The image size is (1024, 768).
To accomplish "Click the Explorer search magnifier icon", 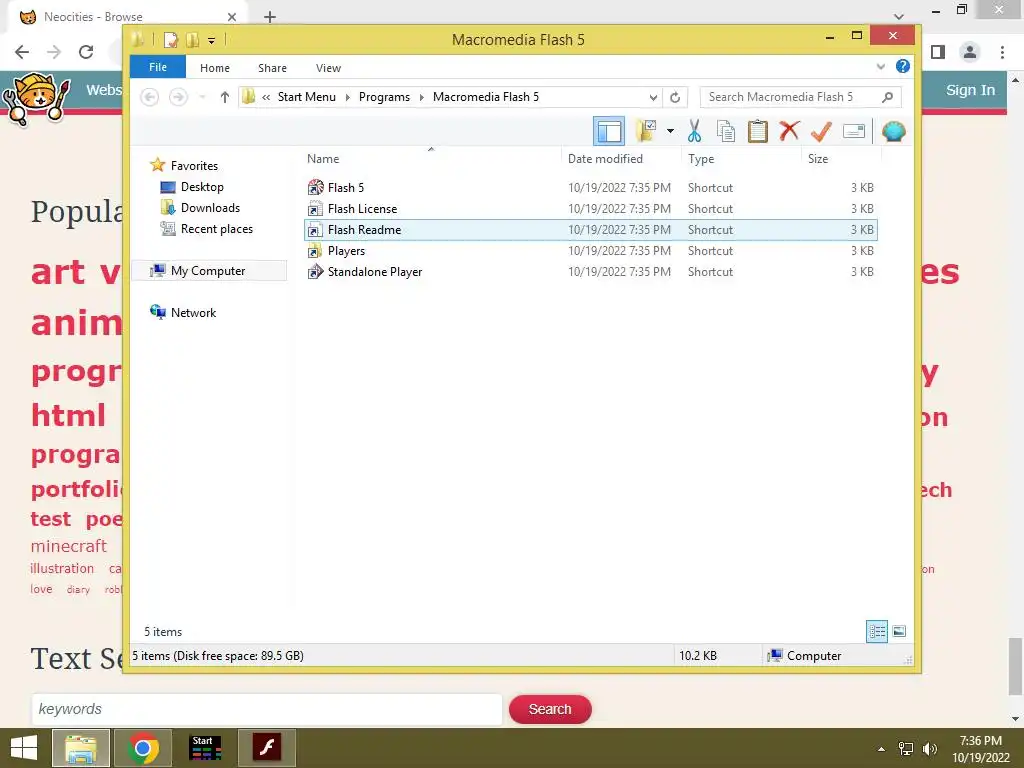I will (x=888, y=97).
